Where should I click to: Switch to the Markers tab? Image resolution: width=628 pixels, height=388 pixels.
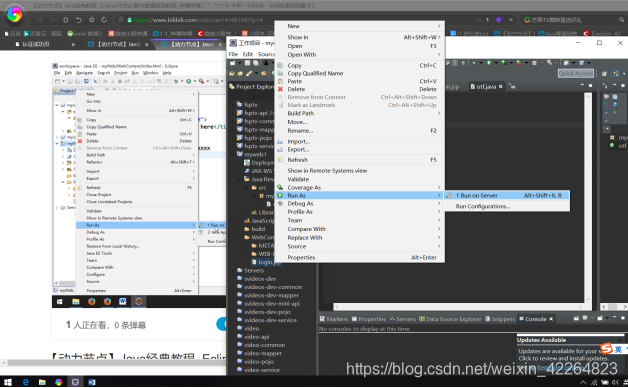[x=334, y=319]
